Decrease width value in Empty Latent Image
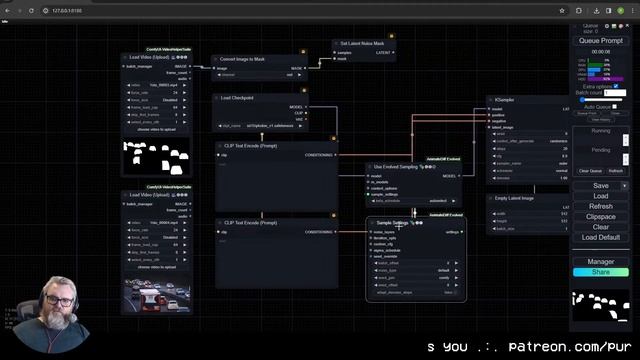Viewport: 640px width, 360px height. [x=494, y=214]
